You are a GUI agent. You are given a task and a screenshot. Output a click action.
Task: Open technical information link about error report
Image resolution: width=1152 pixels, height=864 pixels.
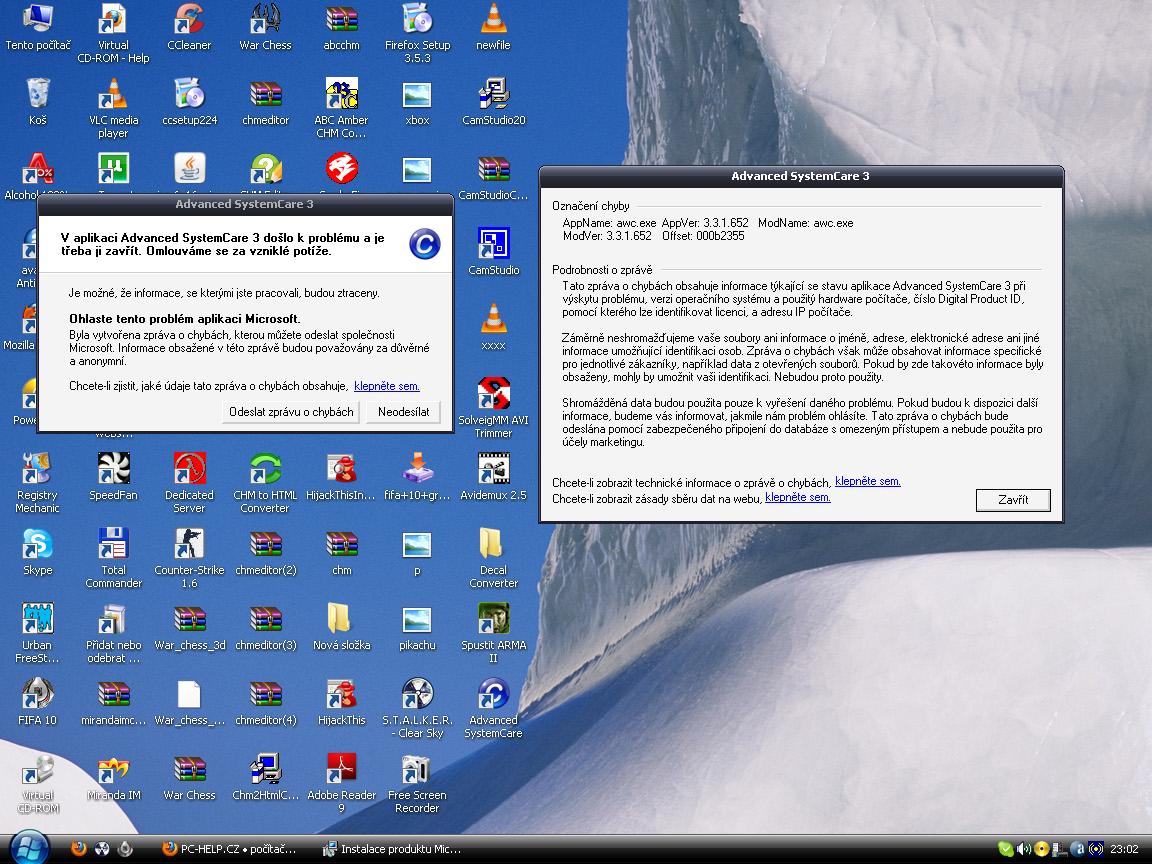(867, 482)
